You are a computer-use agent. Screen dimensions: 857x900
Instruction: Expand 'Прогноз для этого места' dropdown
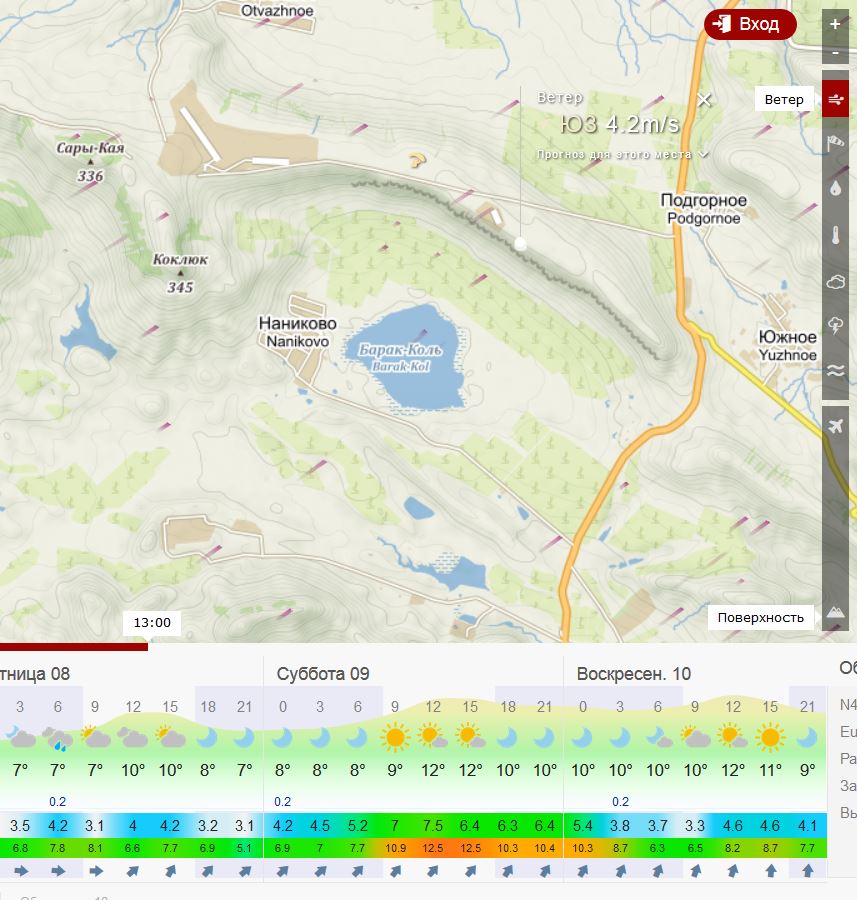coord(622,155)
